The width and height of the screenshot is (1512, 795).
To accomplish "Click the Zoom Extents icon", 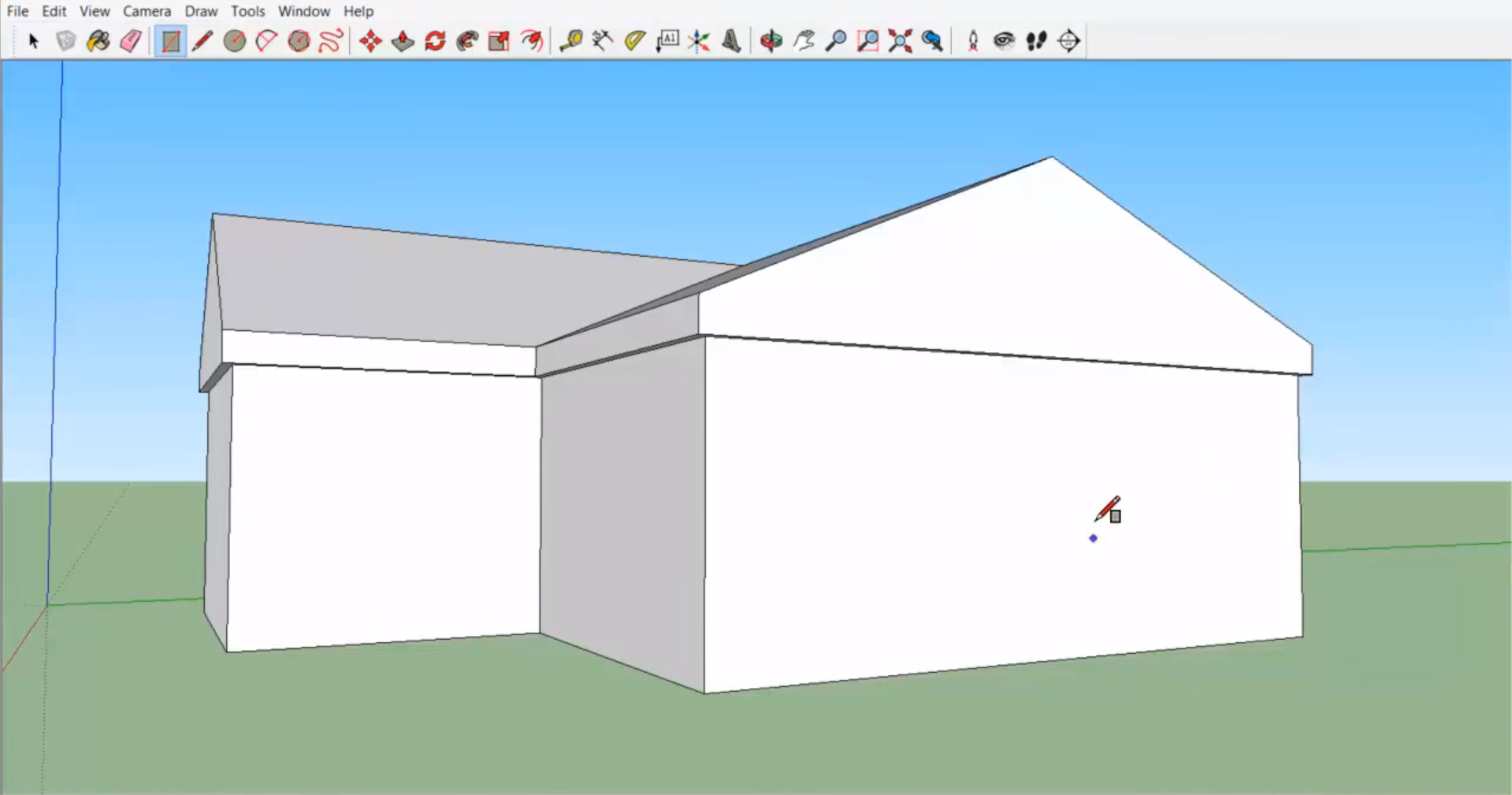I will pos(900,41).
